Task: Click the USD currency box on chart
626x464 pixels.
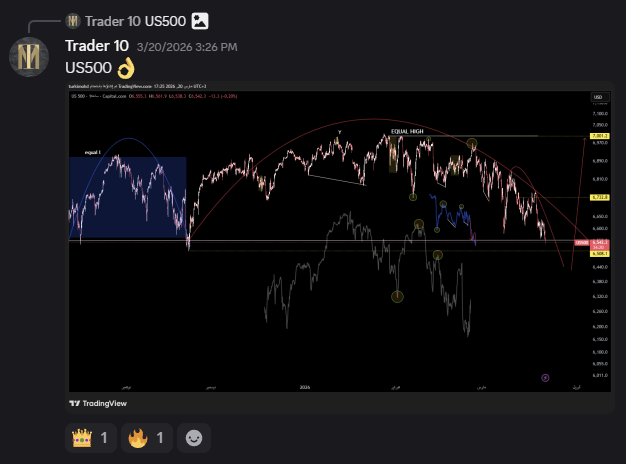Action: (600, 97)
